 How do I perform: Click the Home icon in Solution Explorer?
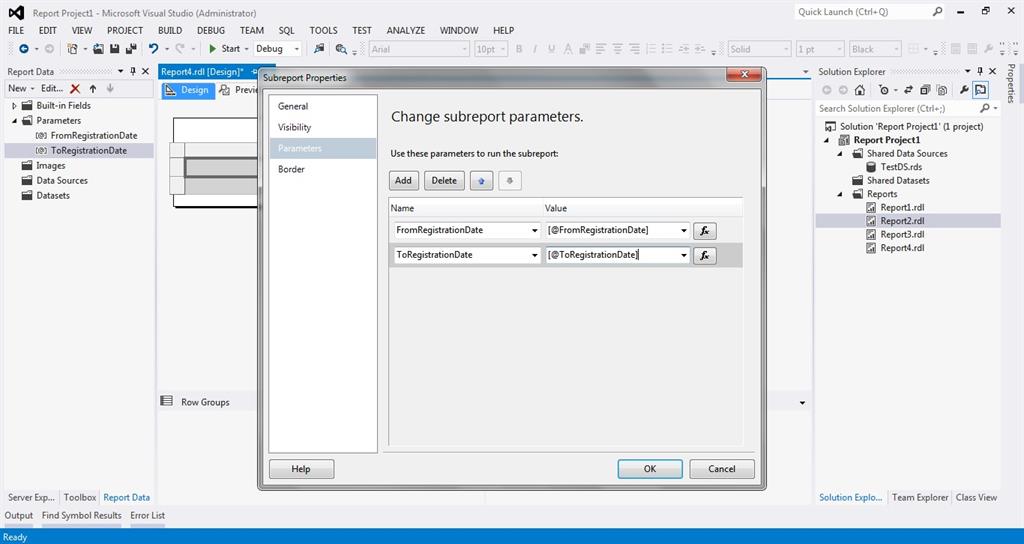tap(859, 90)
